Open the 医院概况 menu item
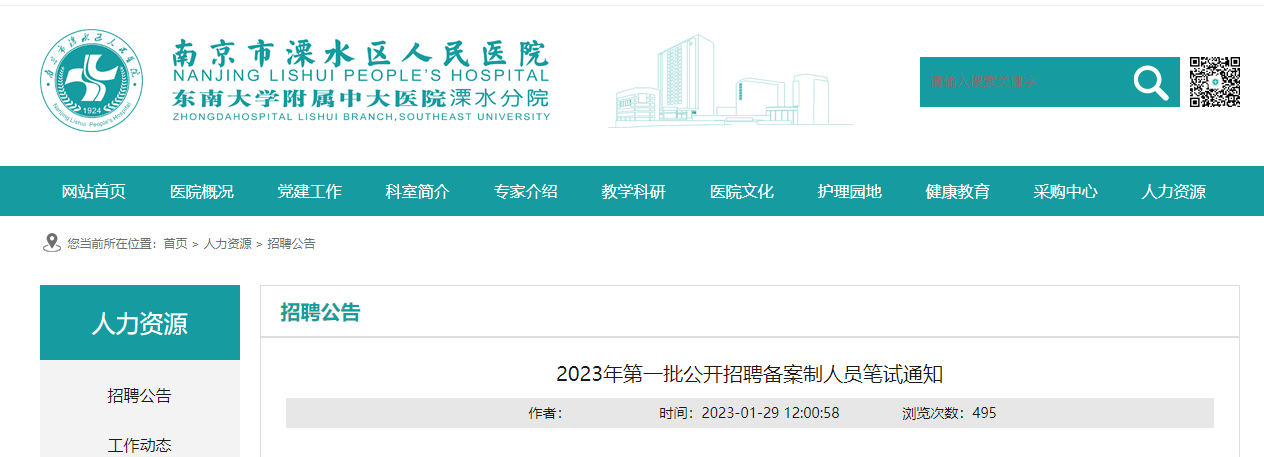This screenshot has width=1264, height=457. coord(202,192)
